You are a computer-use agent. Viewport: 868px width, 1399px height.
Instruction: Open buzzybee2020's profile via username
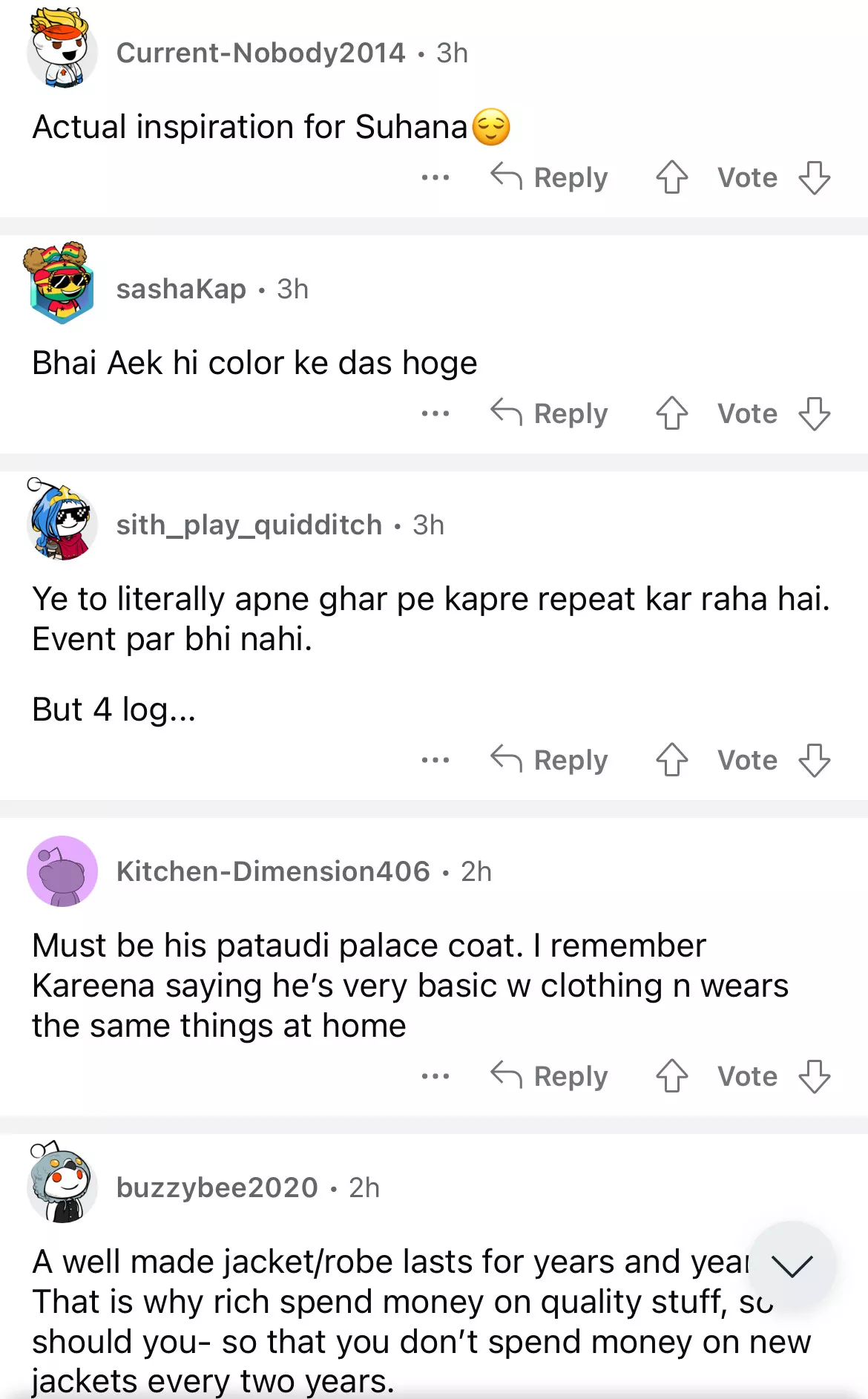click(217, 1188)
